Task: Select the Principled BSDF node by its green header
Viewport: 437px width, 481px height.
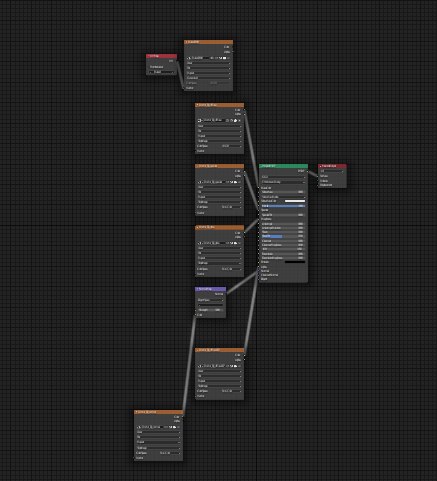Action: tap(283, 166)
